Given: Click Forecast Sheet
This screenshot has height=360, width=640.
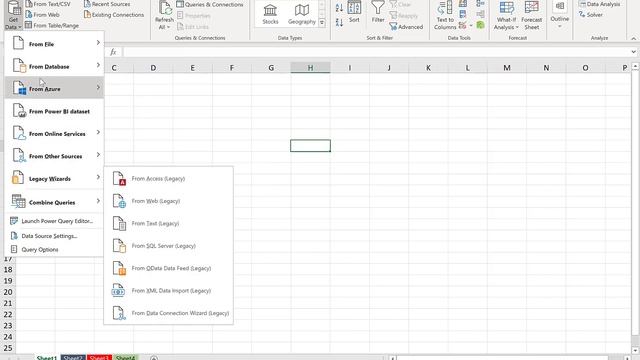Looking at the screenshot, I should coord(531,16).
